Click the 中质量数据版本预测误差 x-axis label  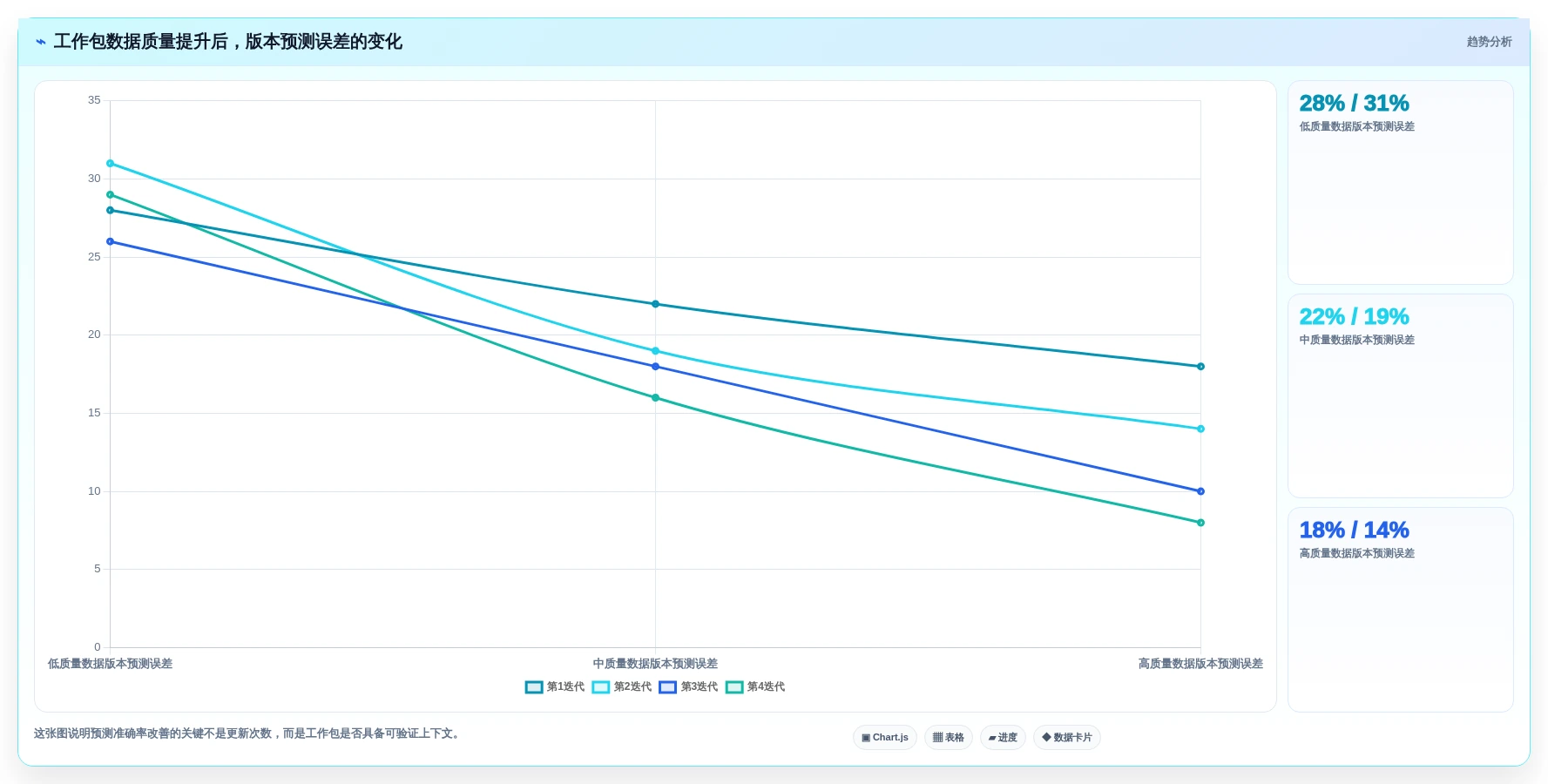[655, 664]
